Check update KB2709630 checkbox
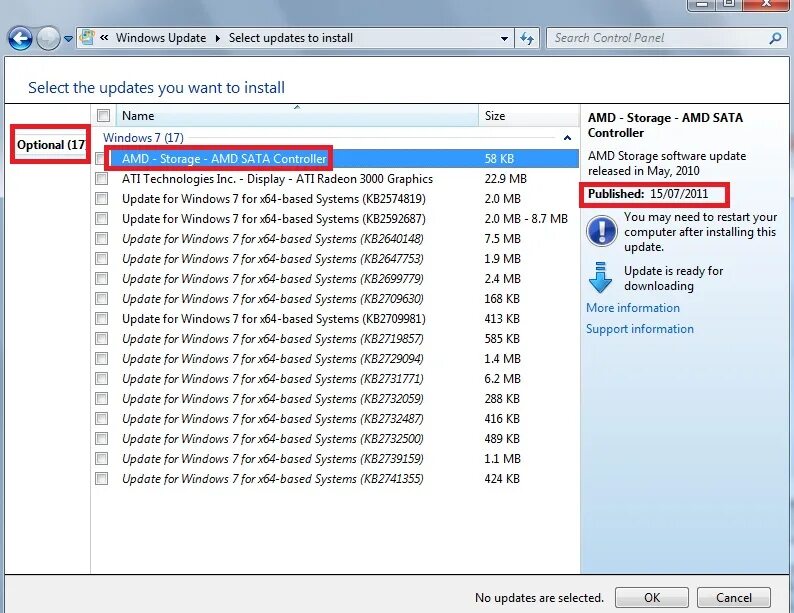The height and width of the screenshot is (613, 794). pos(102,299)
